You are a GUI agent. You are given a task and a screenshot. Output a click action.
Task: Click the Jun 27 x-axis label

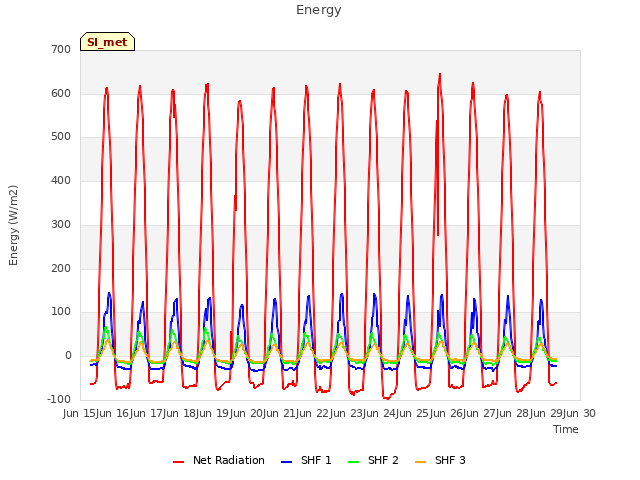pyautogui.click(x=480, y=413)
